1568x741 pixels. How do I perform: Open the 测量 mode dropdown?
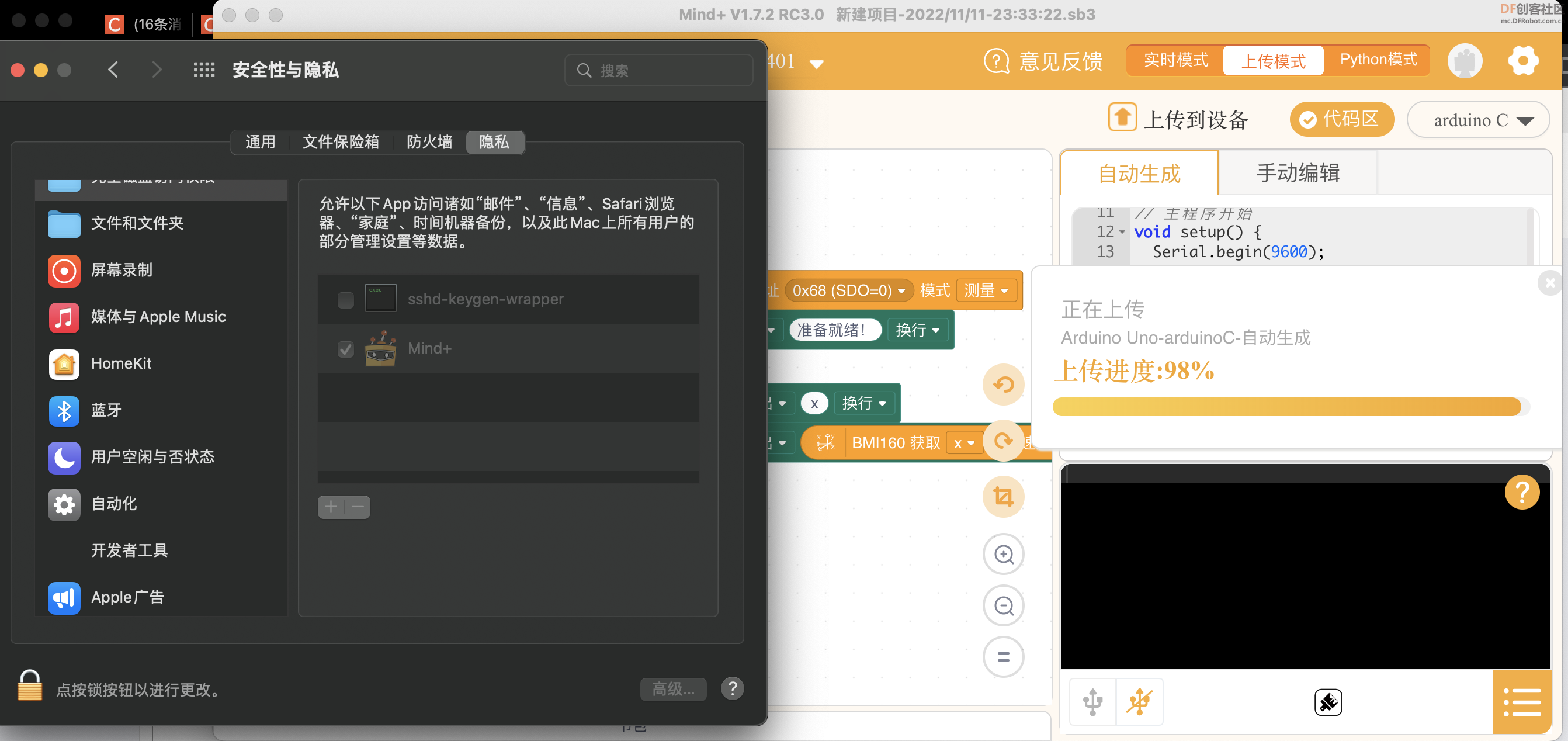point(986,291)
